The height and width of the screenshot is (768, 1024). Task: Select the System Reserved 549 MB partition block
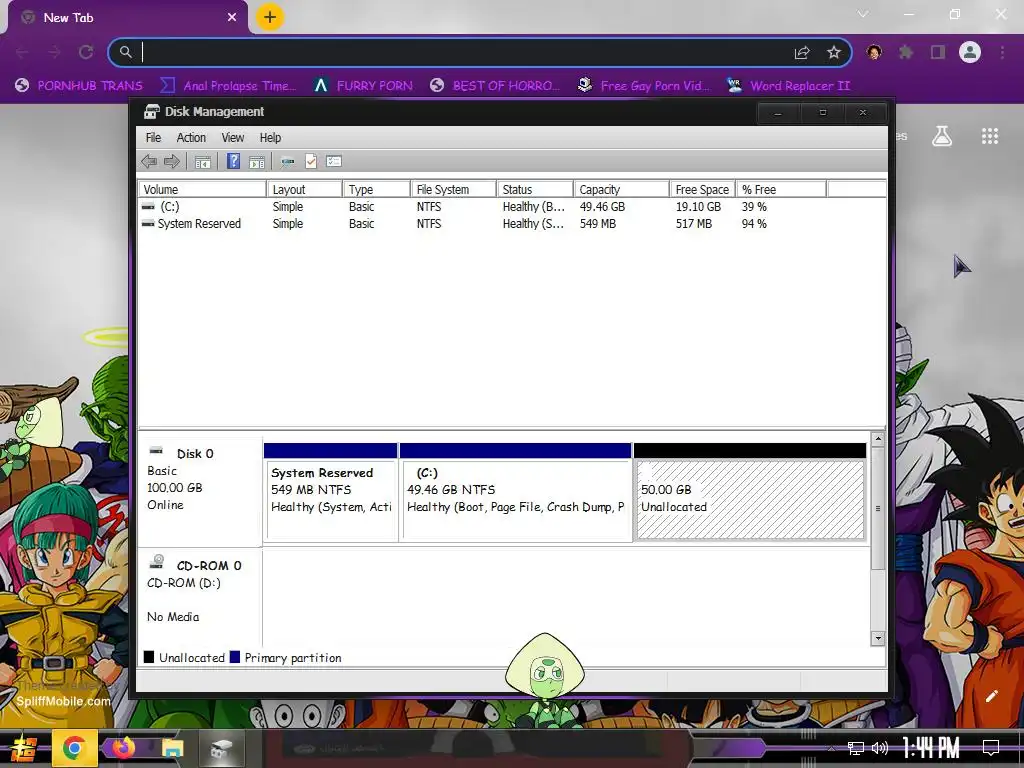click(330, 492)
